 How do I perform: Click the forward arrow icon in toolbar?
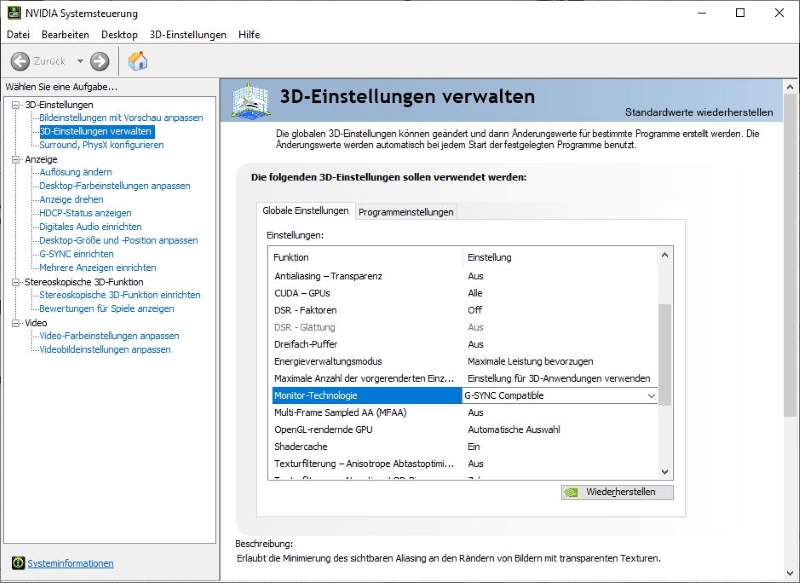(99, 61)
